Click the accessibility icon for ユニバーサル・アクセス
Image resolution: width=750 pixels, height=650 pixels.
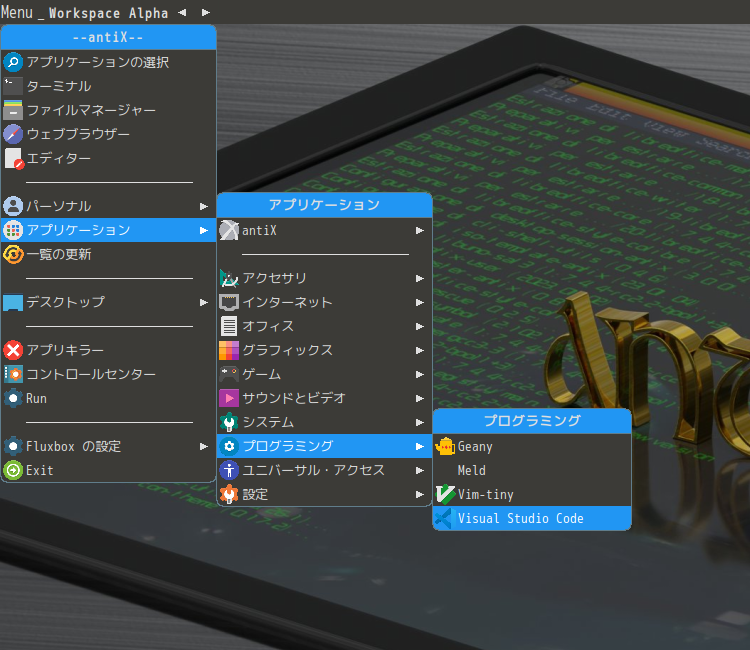coord(229,470)
